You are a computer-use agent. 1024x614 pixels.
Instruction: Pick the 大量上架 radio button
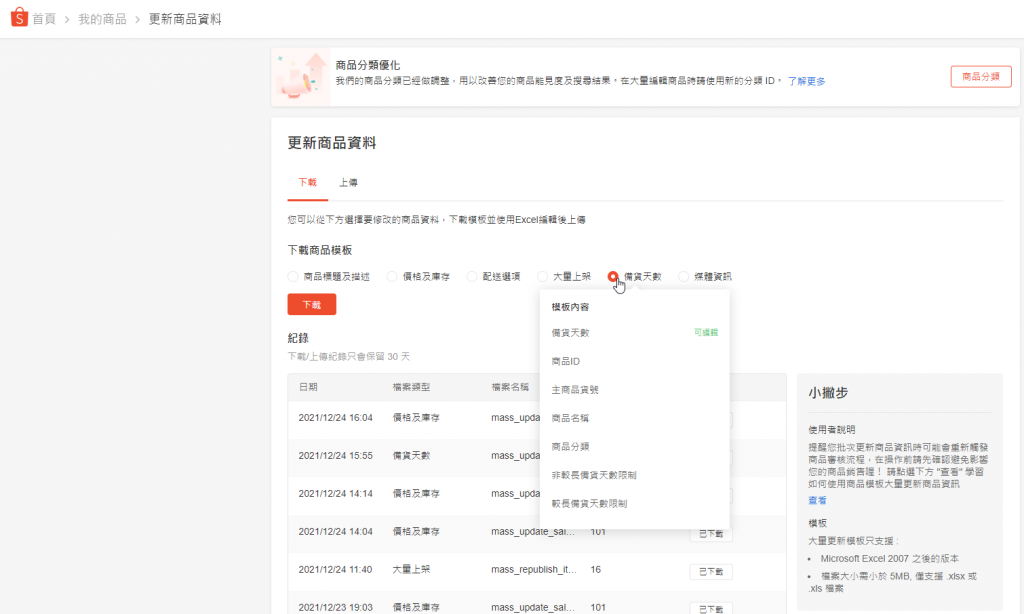coord(543,276)
